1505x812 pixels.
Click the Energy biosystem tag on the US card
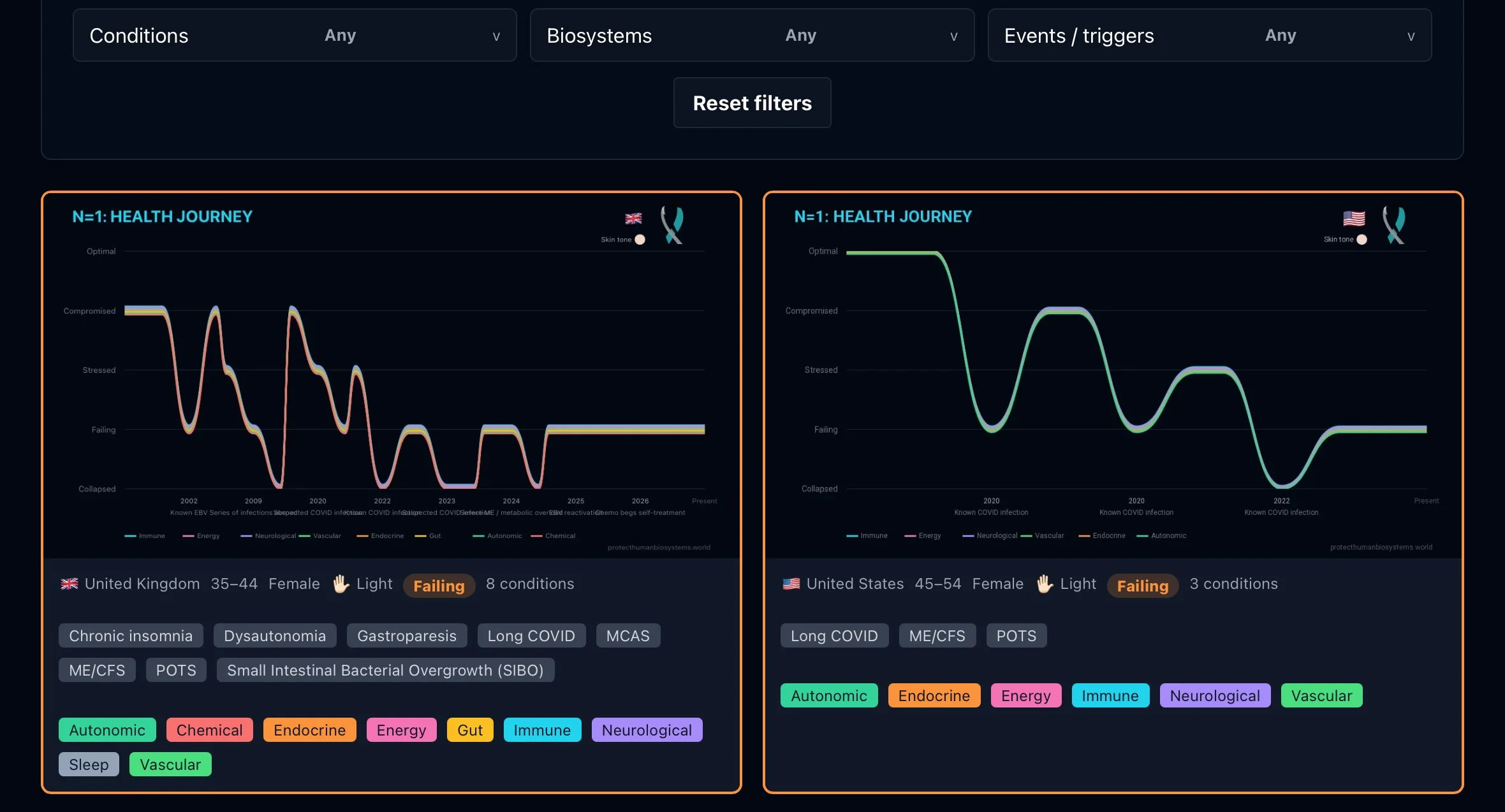click(1026, 695)
